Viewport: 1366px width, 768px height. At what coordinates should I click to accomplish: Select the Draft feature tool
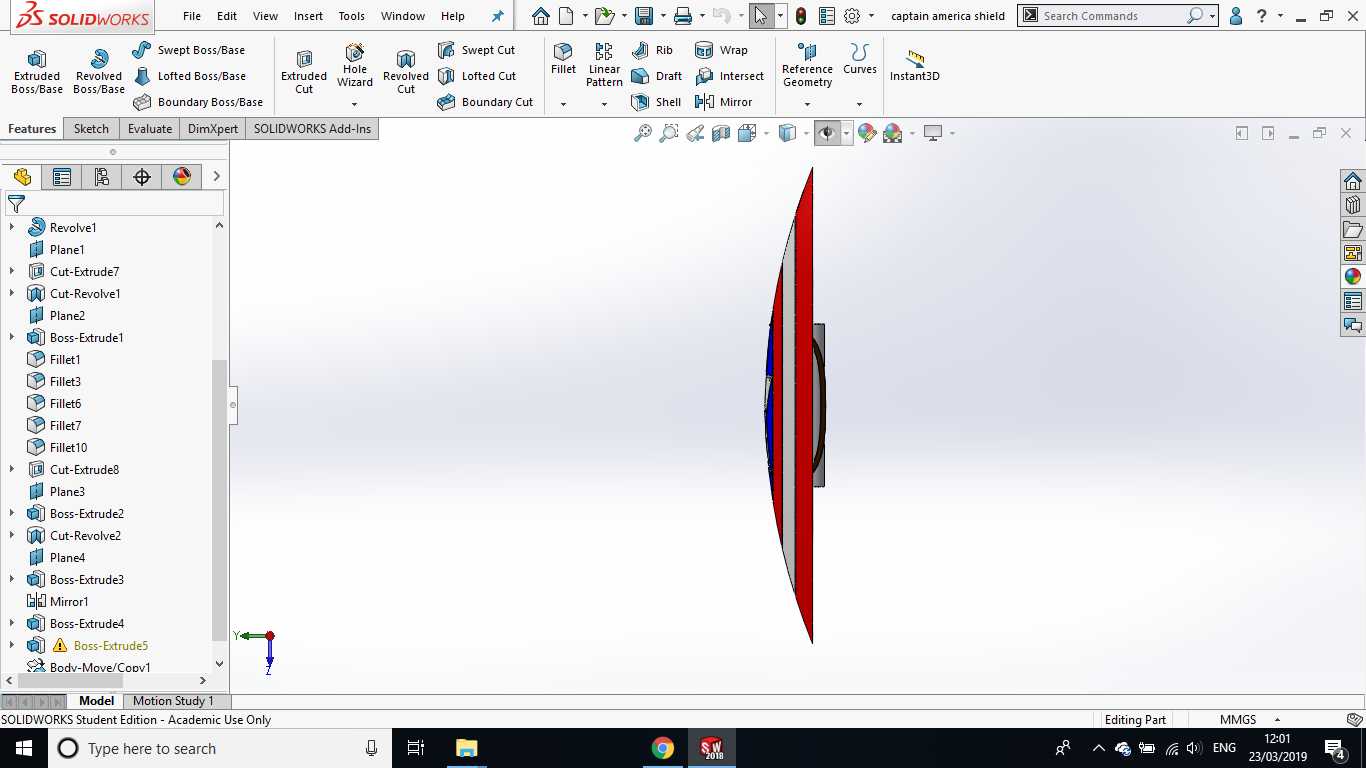coord(657,76)
